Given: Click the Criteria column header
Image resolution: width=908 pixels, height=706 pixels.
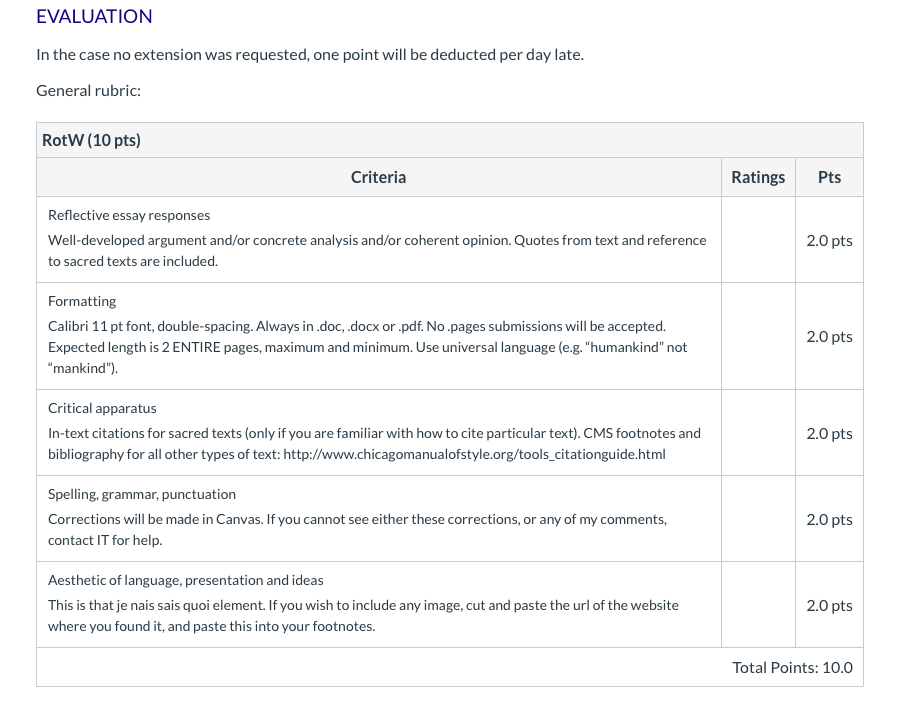Looking at the screenshot, I should point(378,177).
